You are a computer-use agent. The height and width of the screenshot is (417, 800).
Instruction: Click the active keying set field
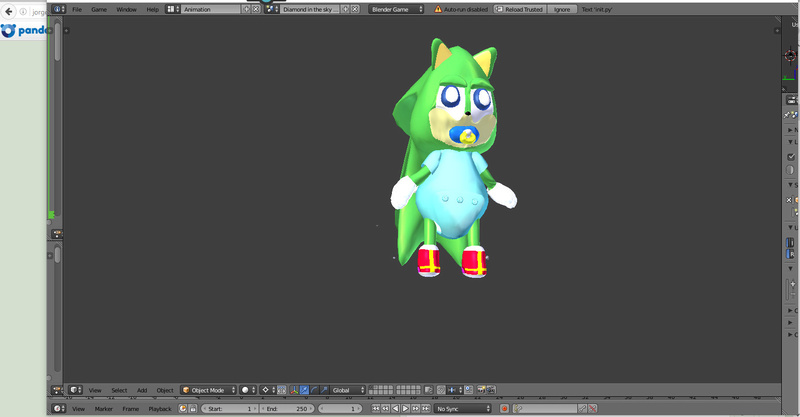(545, 408)
